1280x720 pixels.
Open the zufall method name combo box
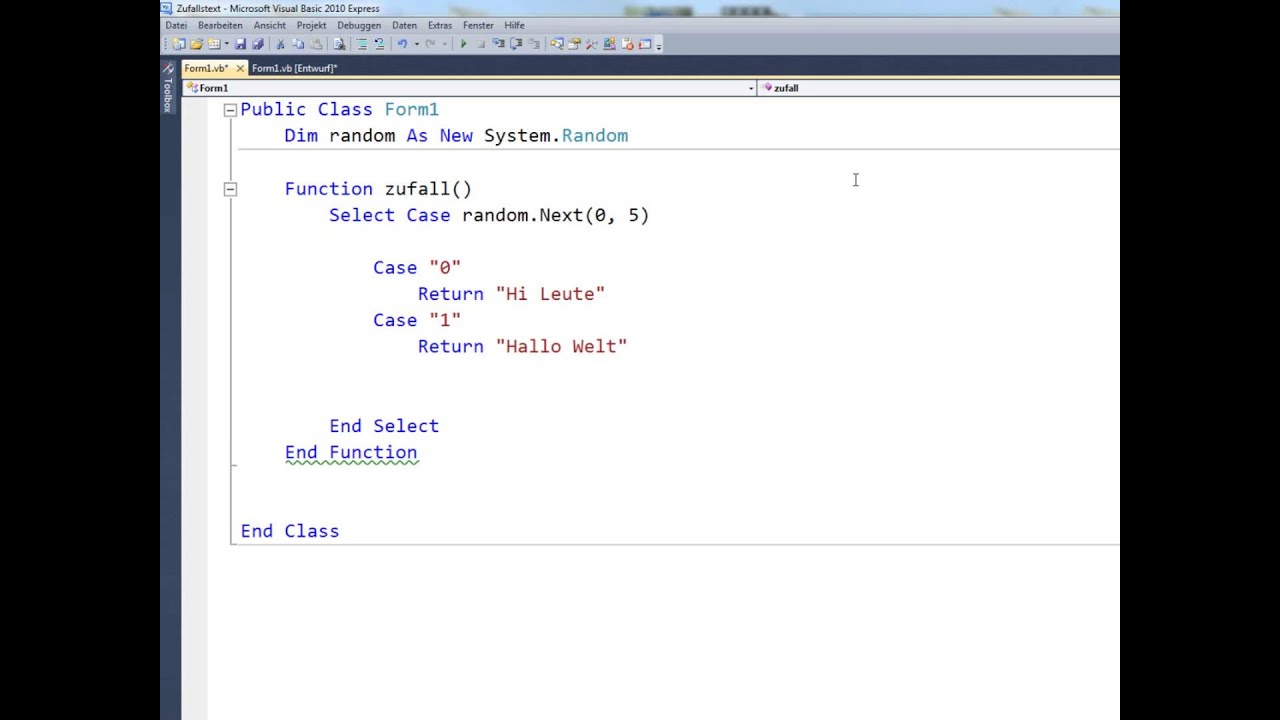(x=939, y=88)
